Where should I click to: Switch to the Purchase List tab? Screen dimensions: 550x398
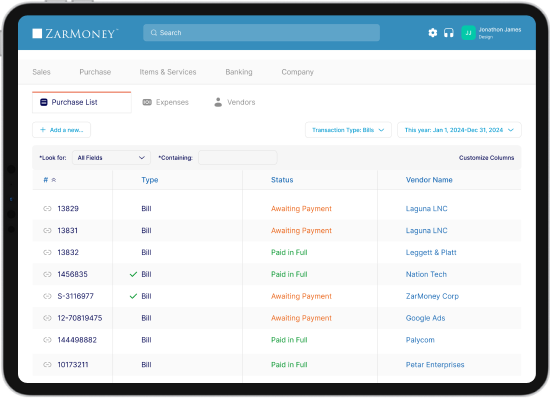point(82,102)
